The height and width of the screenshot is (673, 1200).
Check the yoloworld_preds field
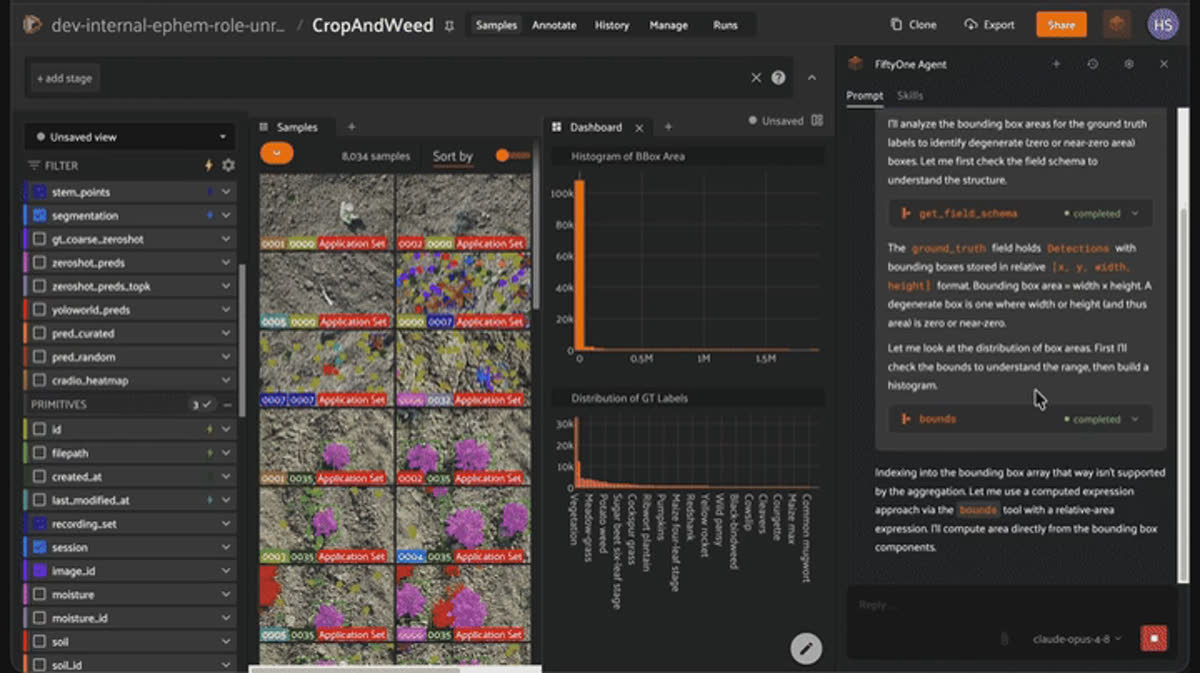(40, 310)
